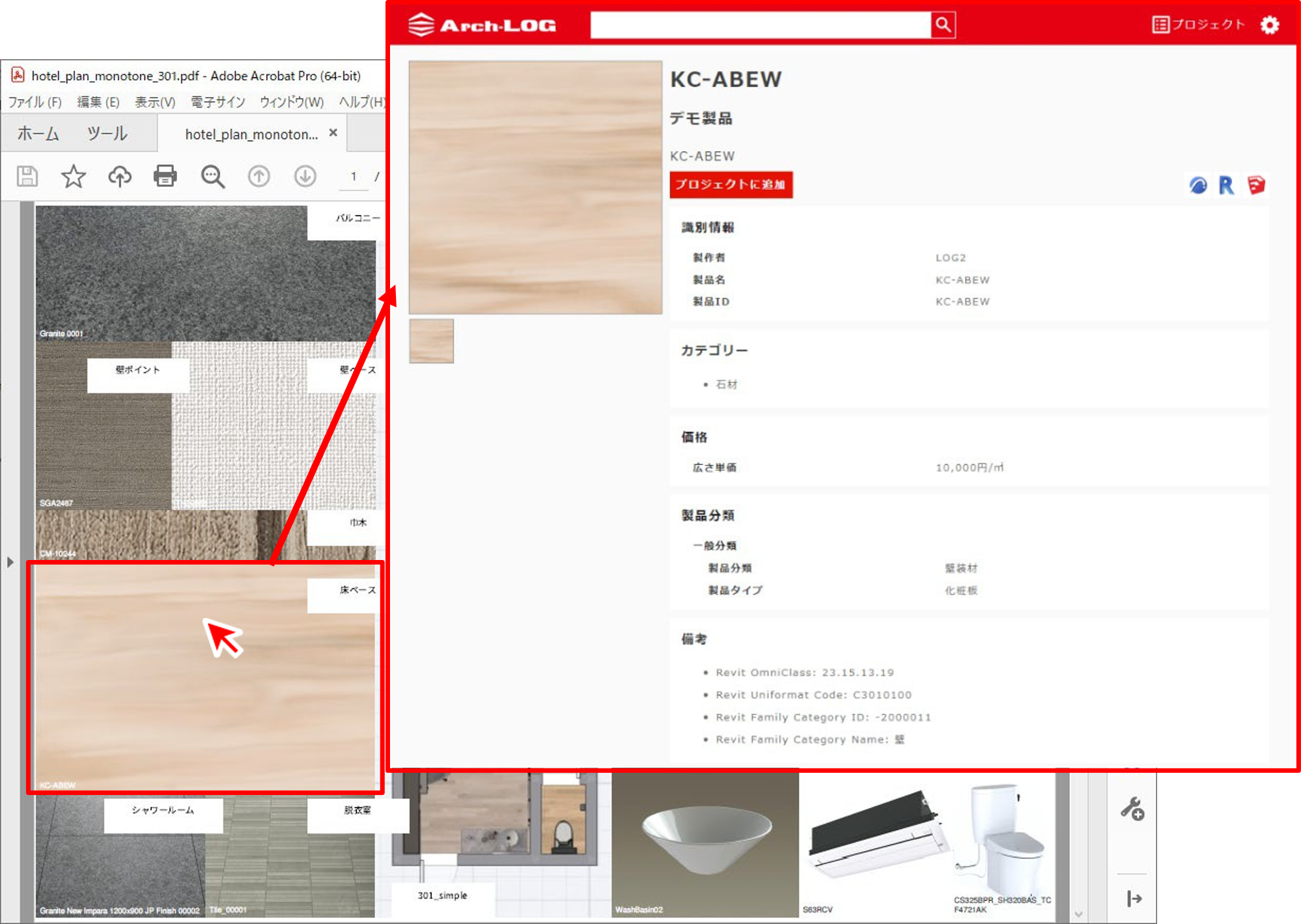This screenshot has width=1301, height=924.
Task: Click the 石材 category link
Action: coord(727,384)
